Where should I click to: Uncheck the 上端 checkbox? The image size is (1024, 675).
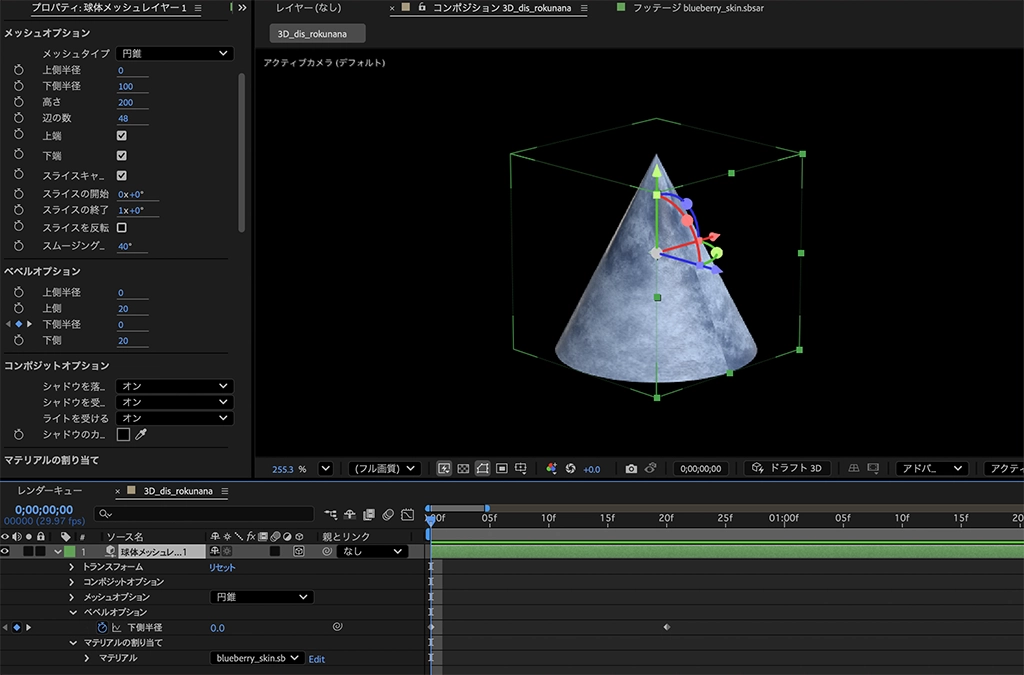point(122,135)
